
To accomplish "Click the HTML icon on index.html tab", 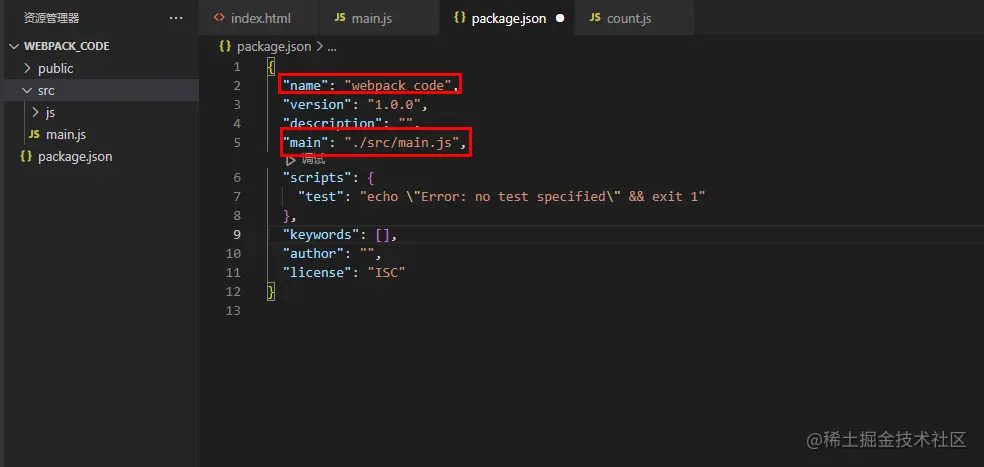I will [219, 18].
